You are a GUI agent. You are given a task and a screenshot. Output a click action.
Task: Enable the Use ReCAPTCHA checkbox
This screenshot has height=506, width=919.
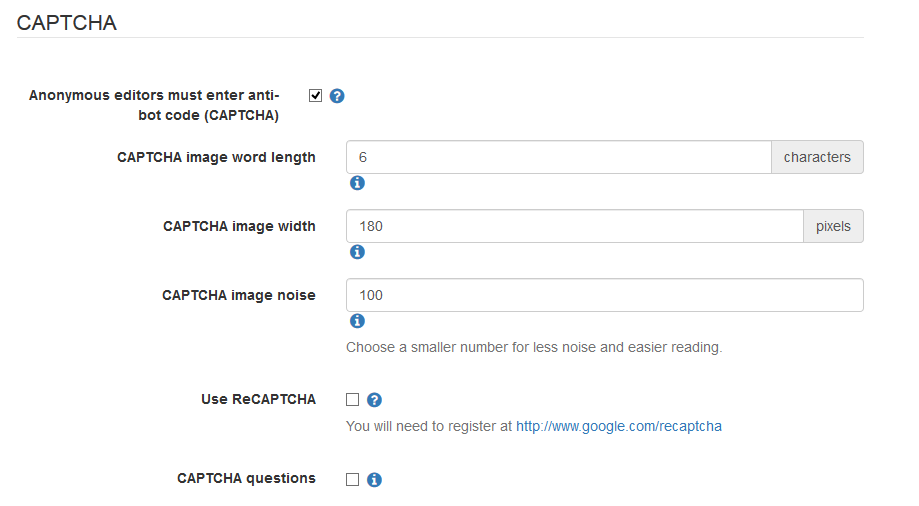click(352, 400)
